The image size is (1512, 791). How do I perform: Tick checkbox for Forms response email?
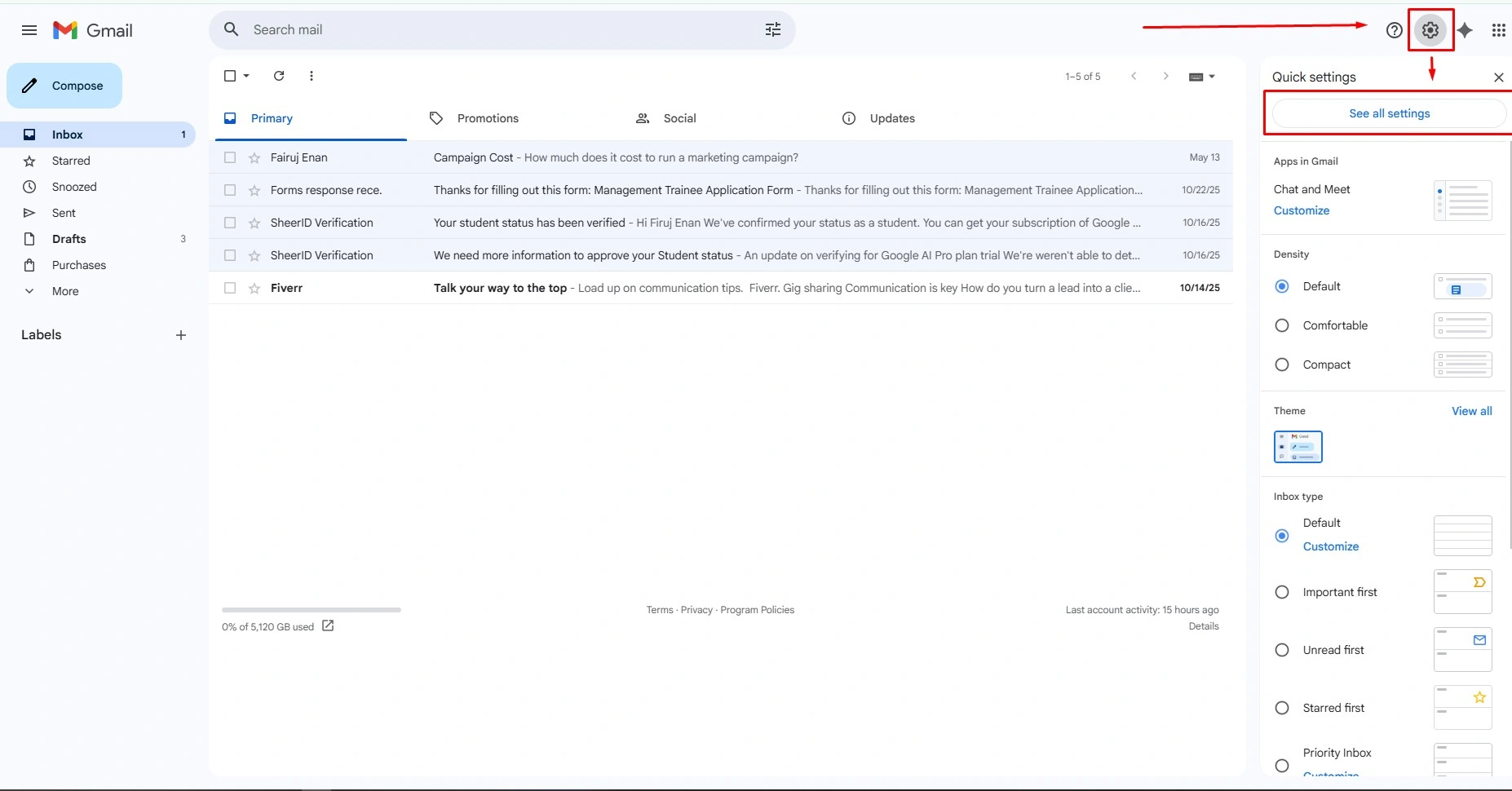click(230, 190)
